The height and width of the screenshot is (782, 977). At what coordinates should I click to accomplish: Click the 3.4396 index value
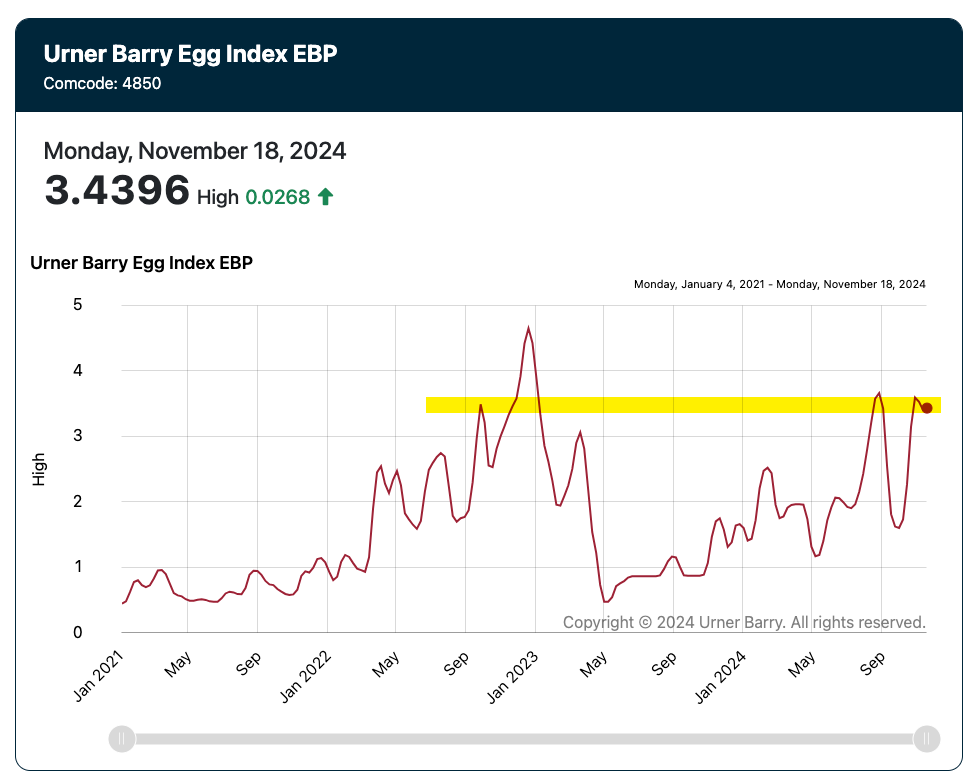coord(117,190)
